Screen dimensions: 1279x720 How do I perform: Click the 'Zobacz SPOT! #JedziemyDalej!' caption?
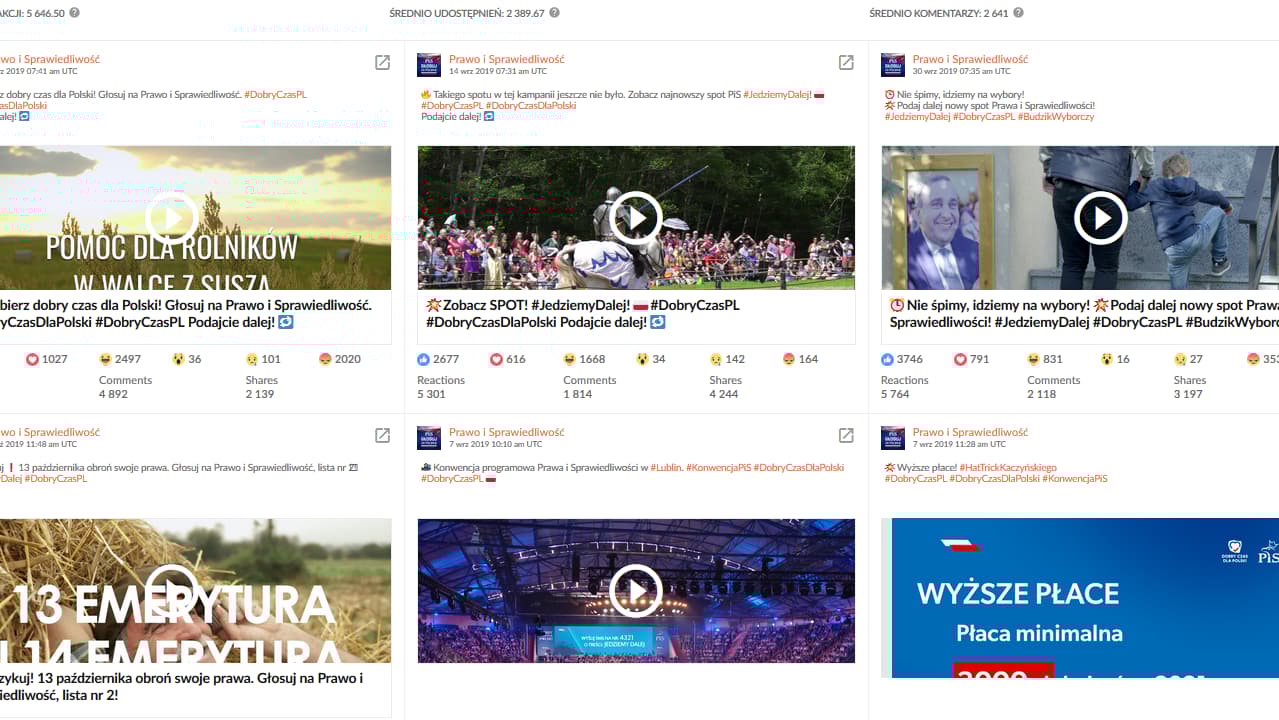click(583, 313)
